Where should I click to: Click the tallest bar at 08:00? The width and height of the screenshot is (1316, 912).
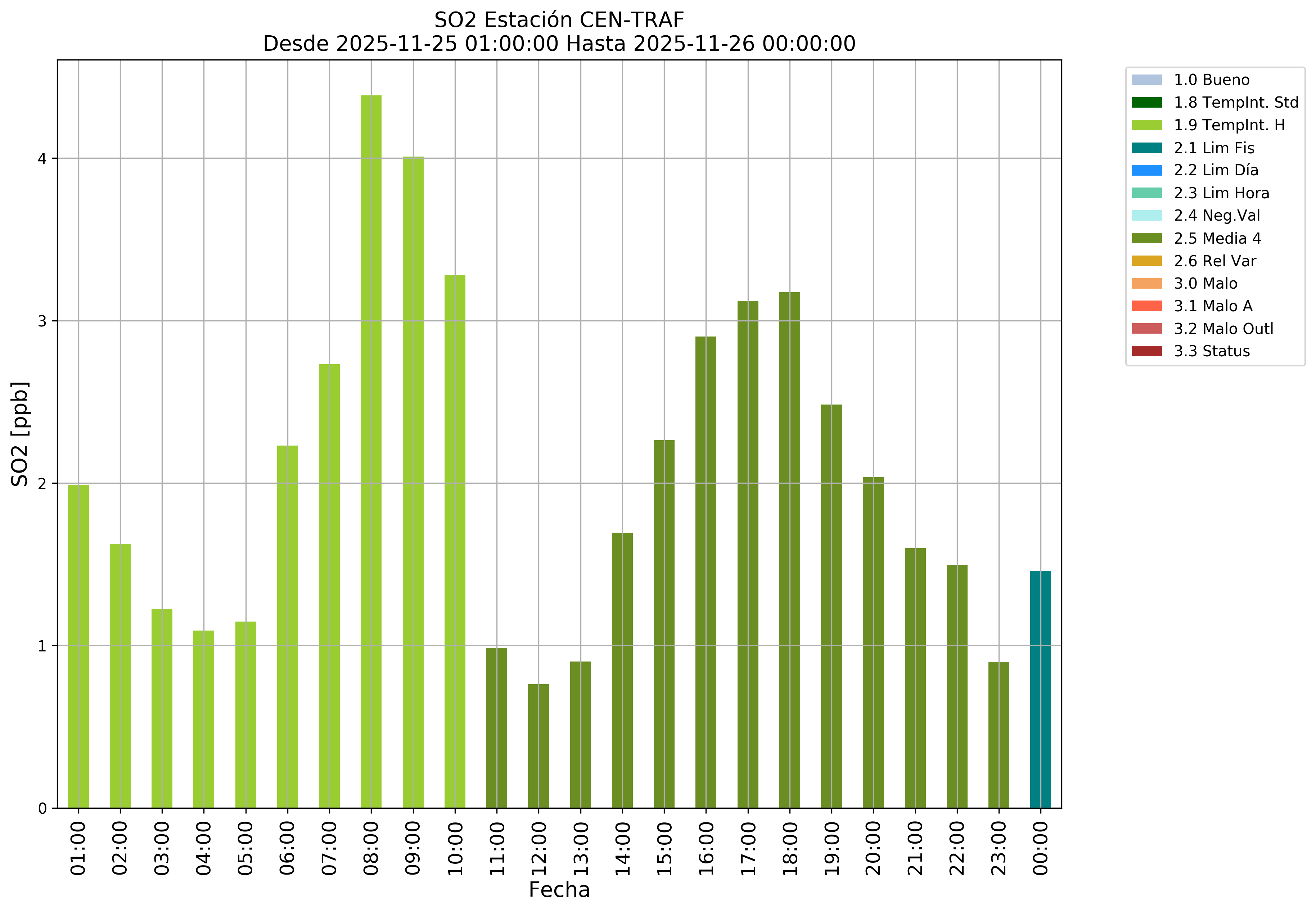[x=371, y=451]
